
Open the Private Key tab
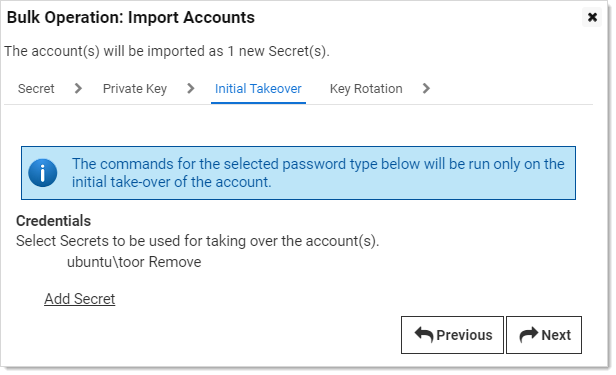pos(135,89)
